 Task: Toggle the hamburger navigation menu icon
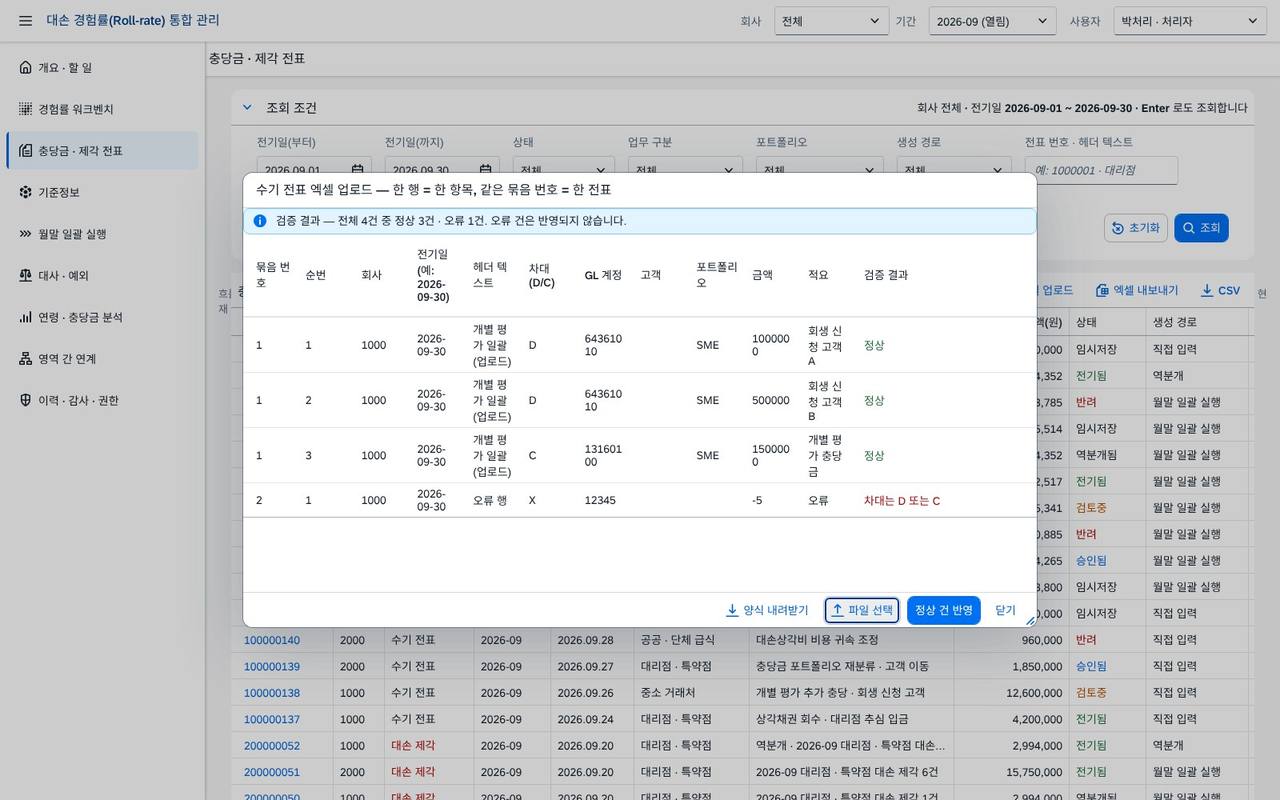tap(25, 21)
